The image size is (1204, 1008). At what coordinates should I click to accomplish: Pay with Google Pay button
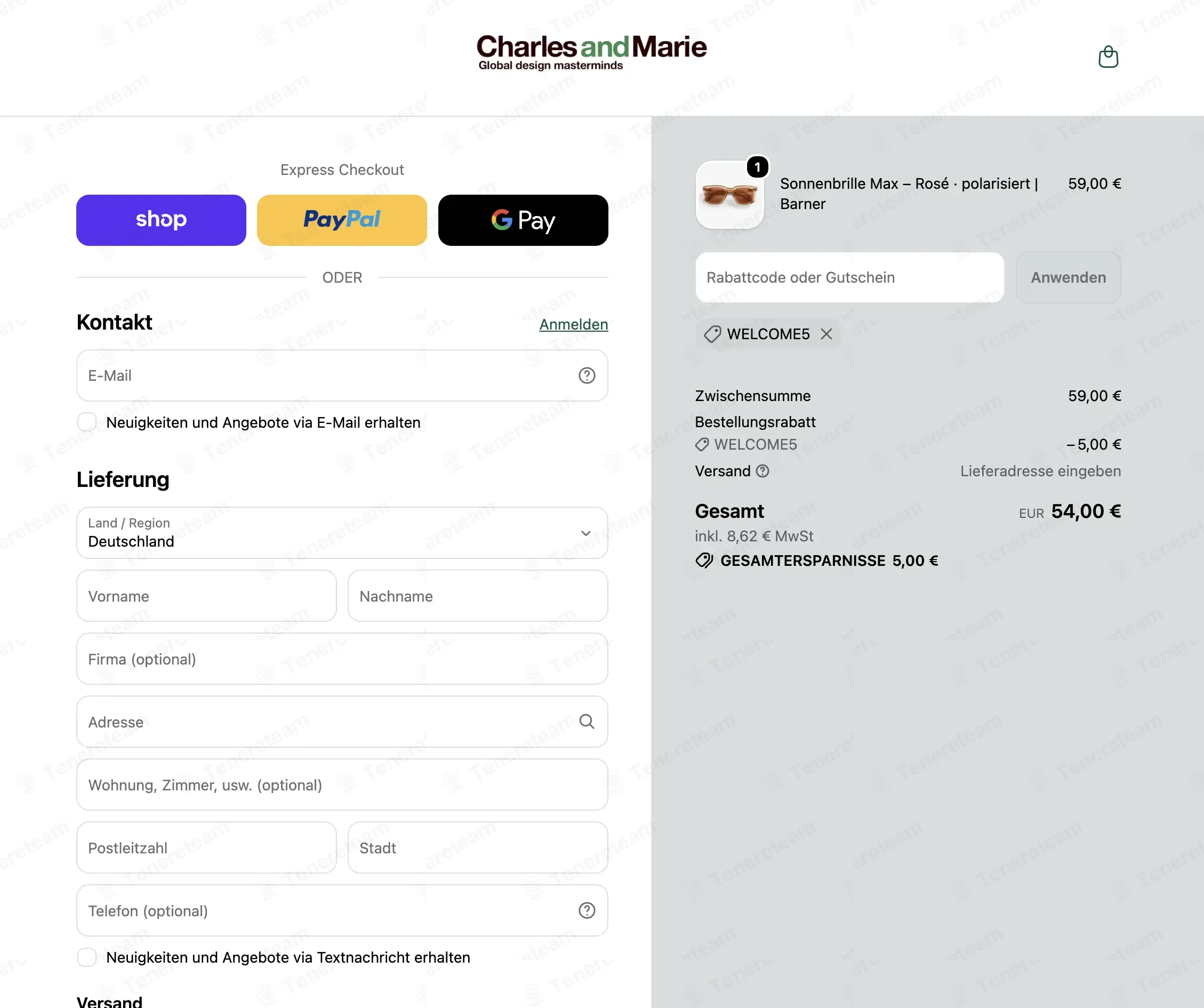(x=523, y=220)
